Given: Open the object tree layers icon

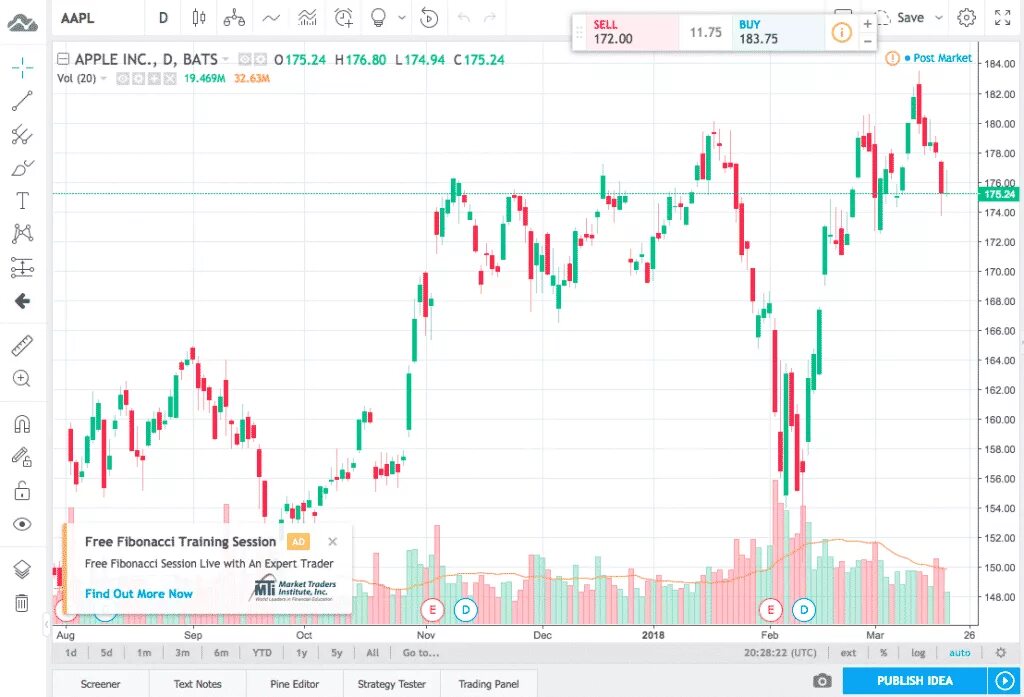Looking at the screenshot, I should tap(22, 569).
